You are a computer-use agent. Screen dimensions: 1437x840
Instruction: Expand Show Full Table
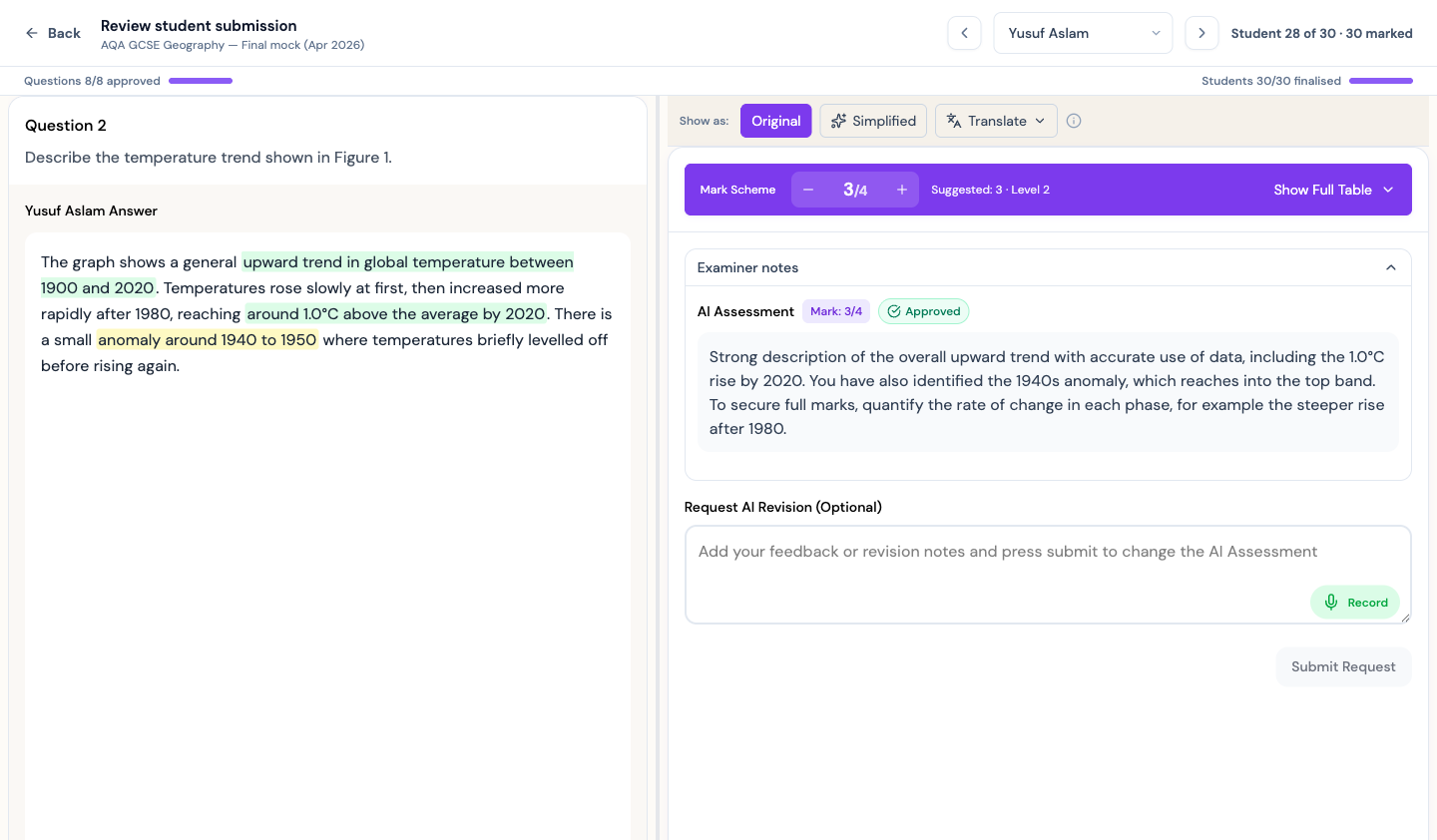pyautogui.click(x=1333, y=190)
